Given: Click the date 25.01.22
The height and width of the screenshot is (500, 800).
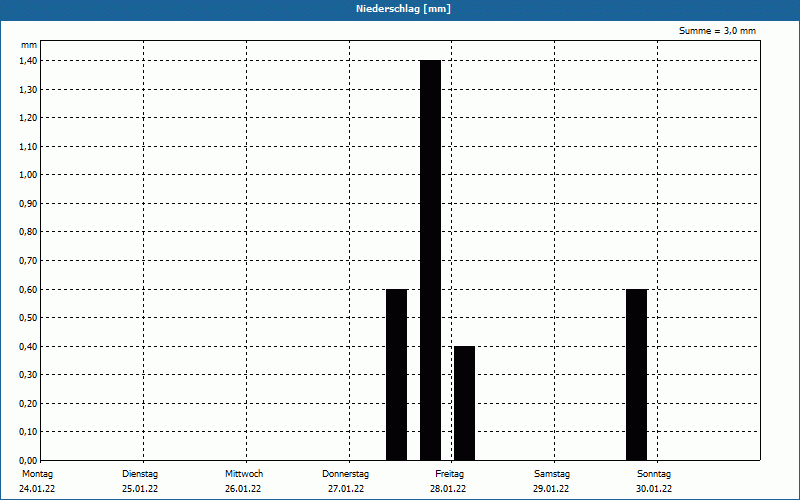Looking at the screenshot, I should [140, 489].
